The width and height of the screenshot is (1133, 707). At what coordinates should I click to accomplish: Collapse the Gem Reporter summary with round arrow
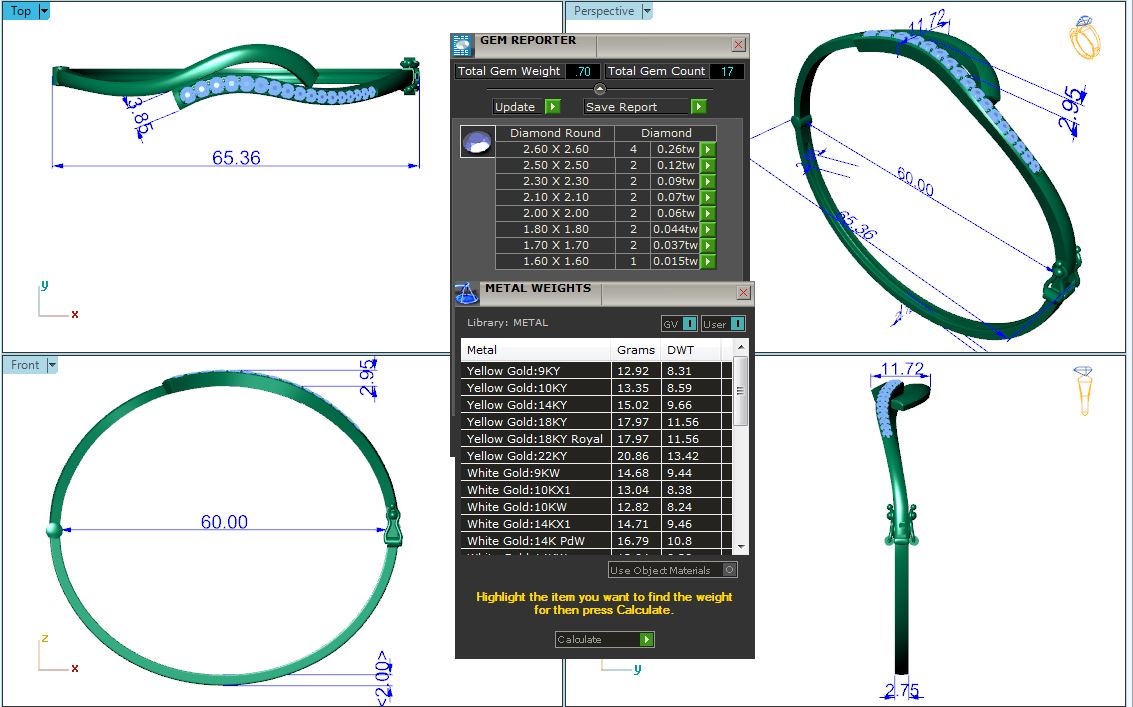tap(600, 89)
